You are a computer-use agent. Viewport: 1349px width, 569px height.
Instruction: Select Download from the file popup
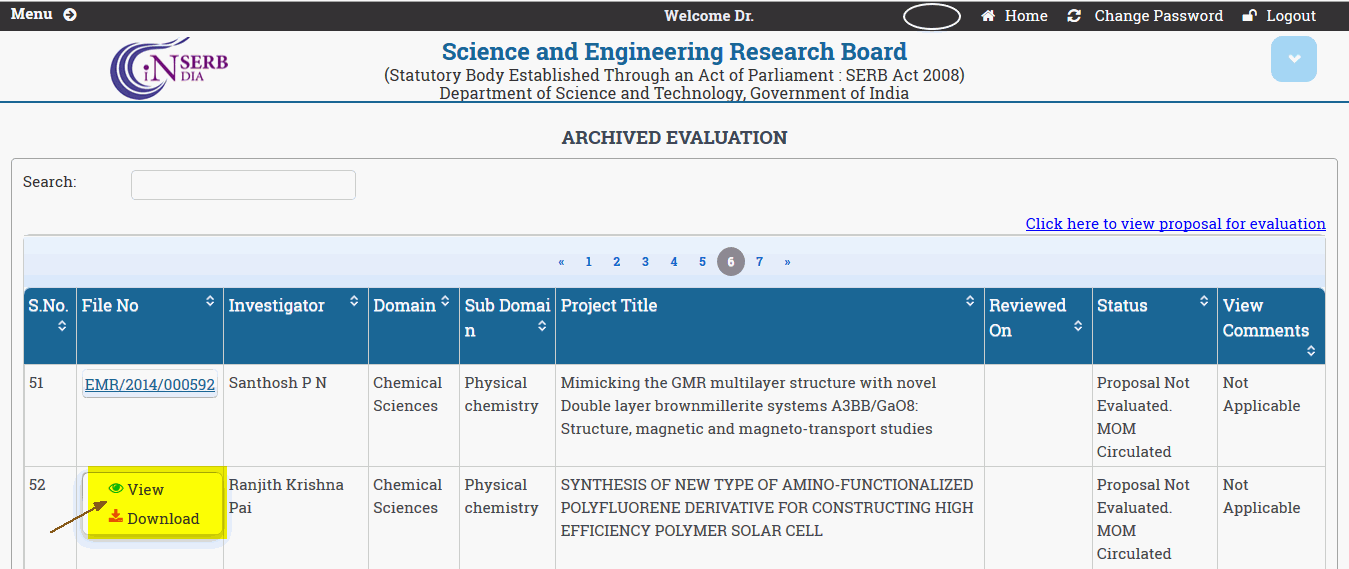[x=163, y=518]
